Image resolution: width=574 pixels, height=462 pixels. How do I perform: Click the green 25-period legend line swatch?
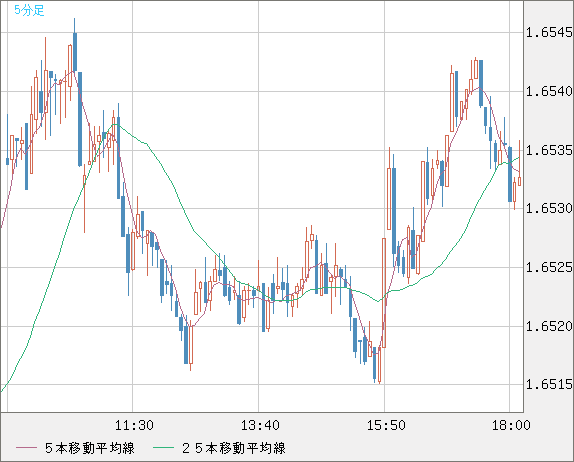(163, 448)
